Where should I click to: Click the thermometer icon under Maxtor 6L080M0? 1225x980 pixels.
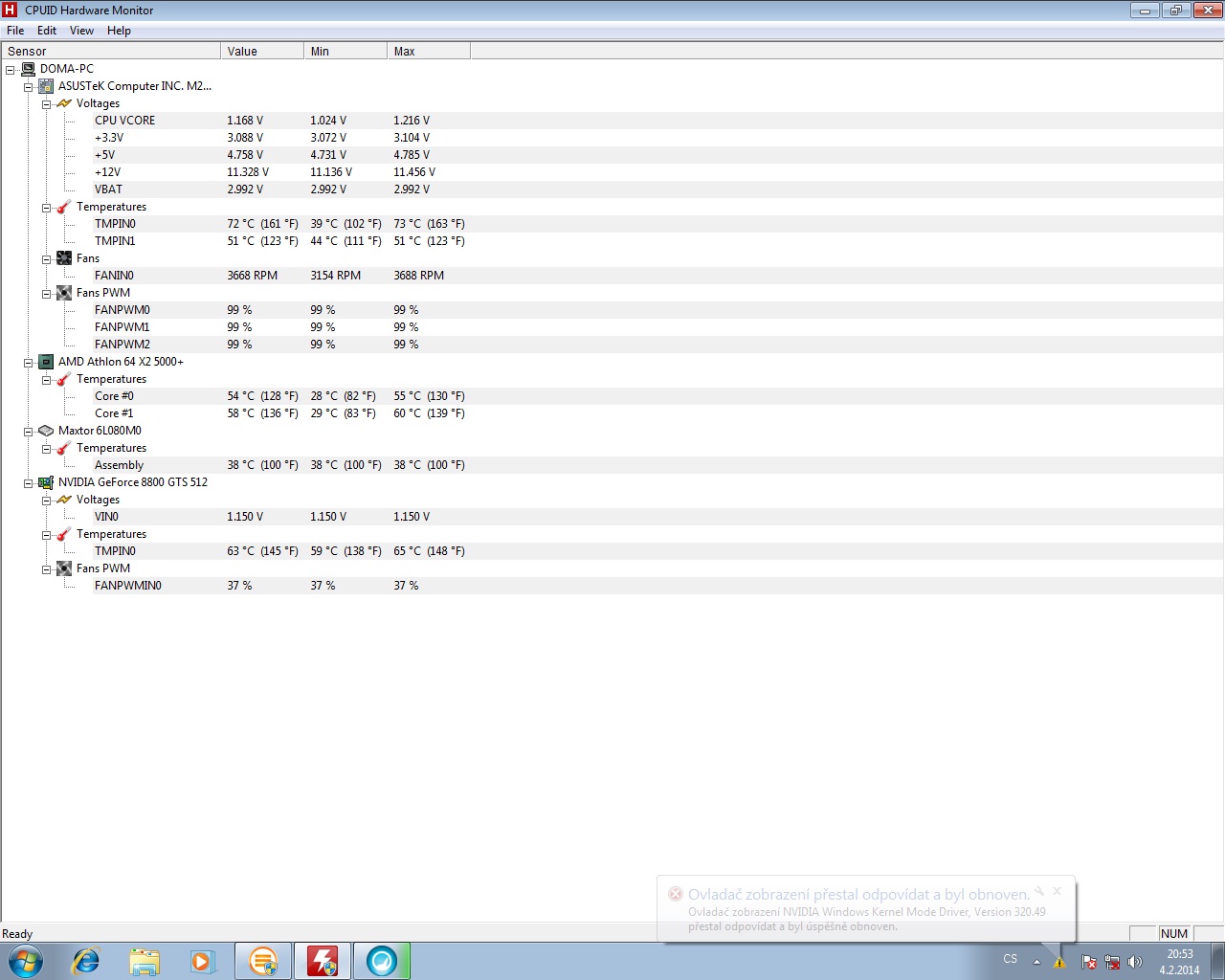(64, 448)
